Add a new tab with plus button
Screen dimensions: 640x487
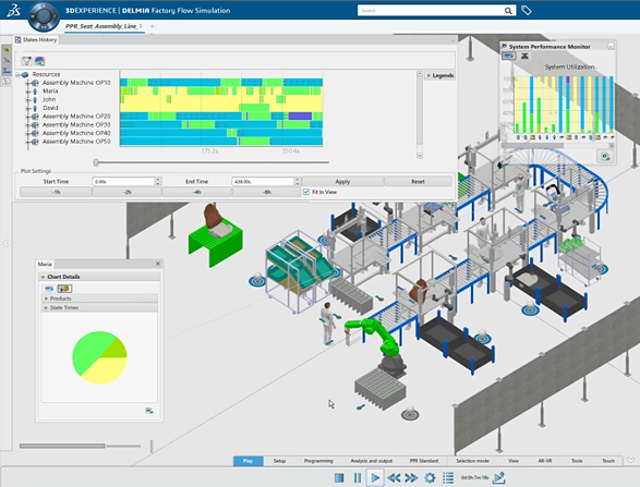(152, 26)
